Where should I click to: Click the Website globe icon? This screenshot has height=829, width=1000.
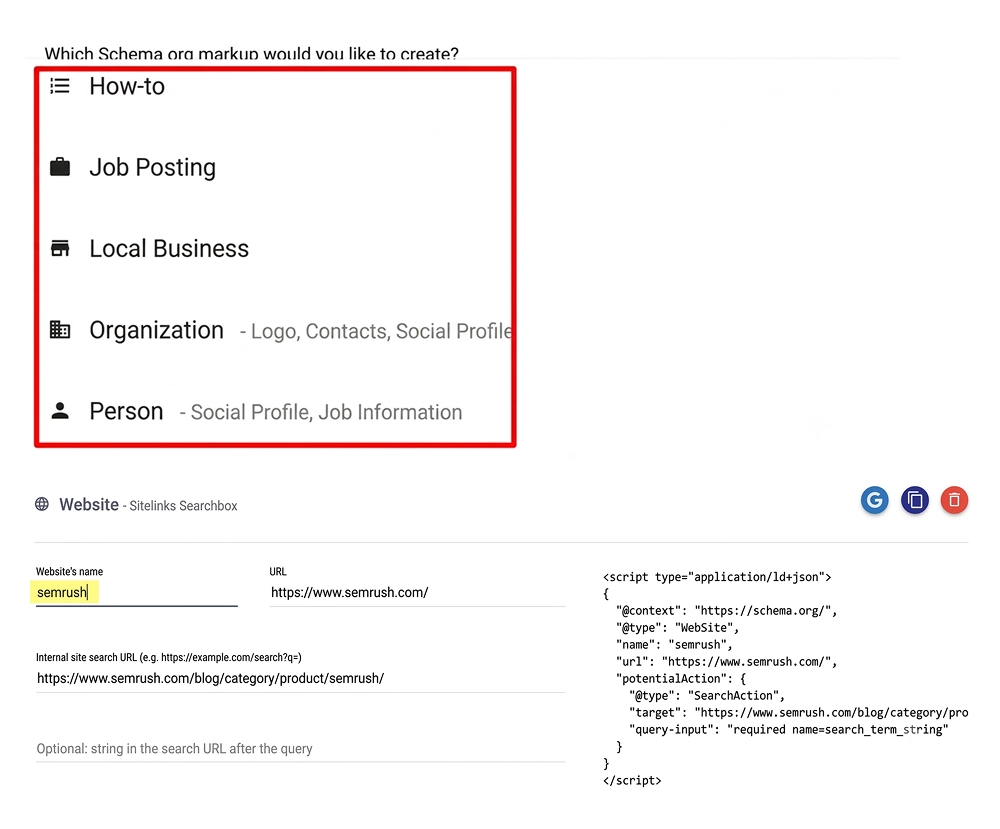[42, 504]
